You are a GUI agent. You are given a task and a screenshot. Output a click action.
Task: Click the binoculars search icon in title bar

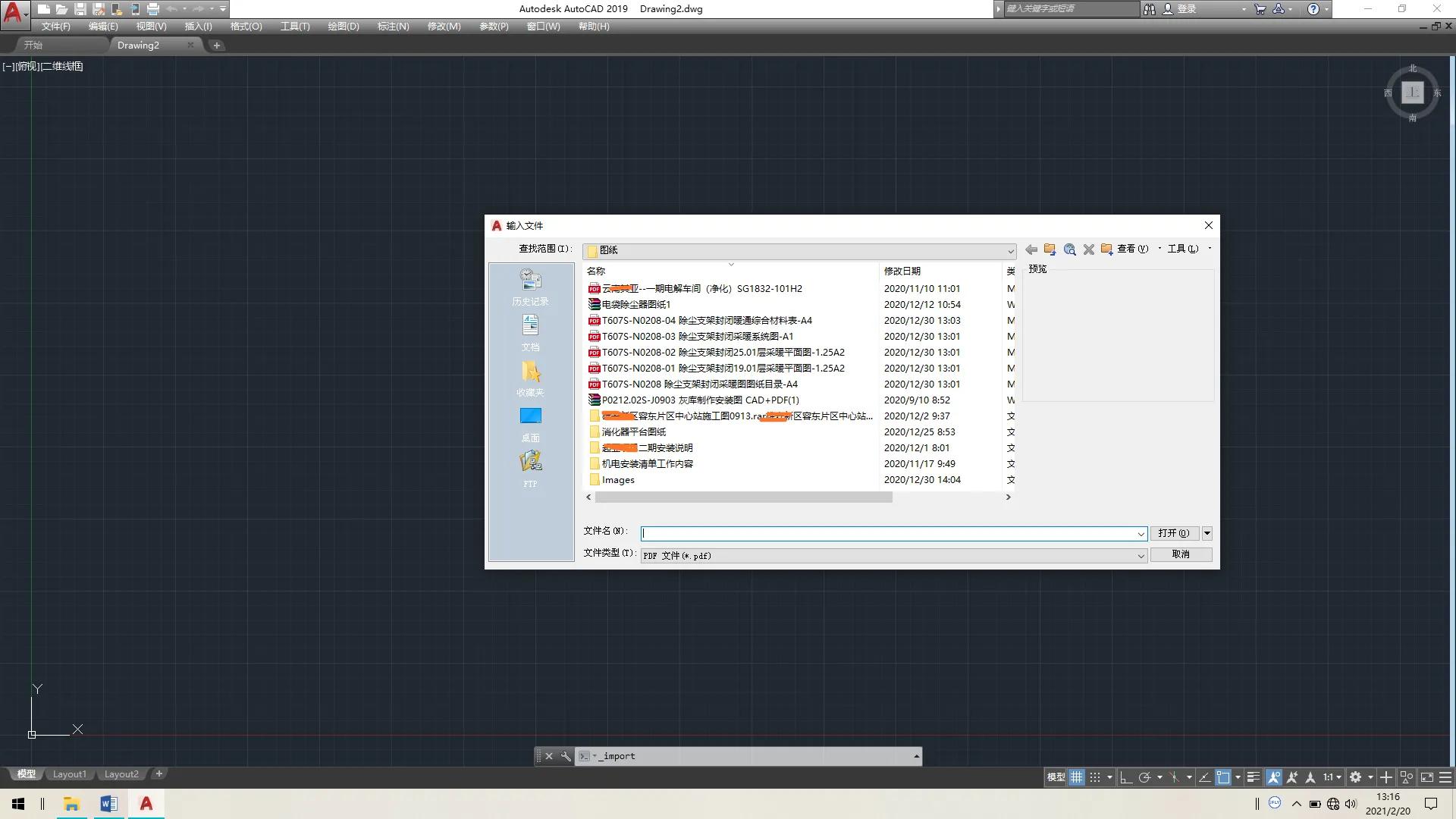point(1150,9)
